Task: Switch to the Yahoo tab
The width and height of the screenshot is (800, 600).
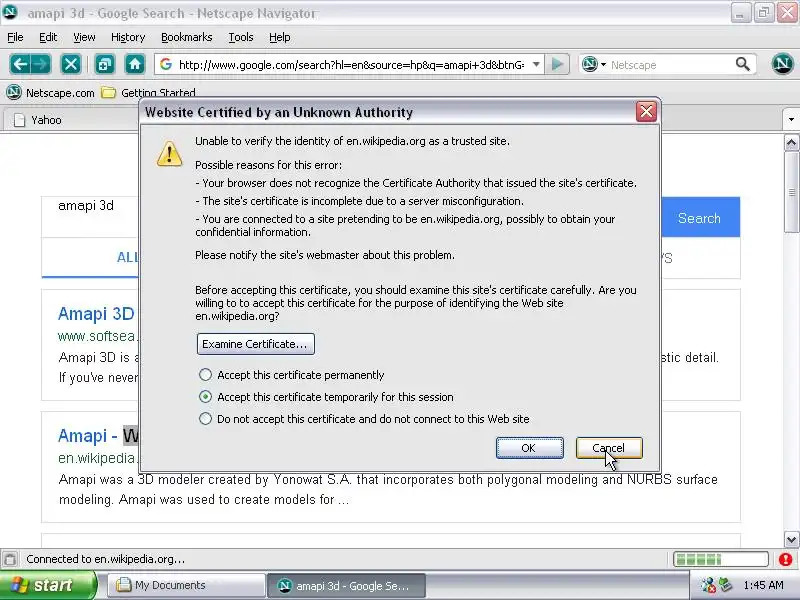Action: (x=71, y=120)
